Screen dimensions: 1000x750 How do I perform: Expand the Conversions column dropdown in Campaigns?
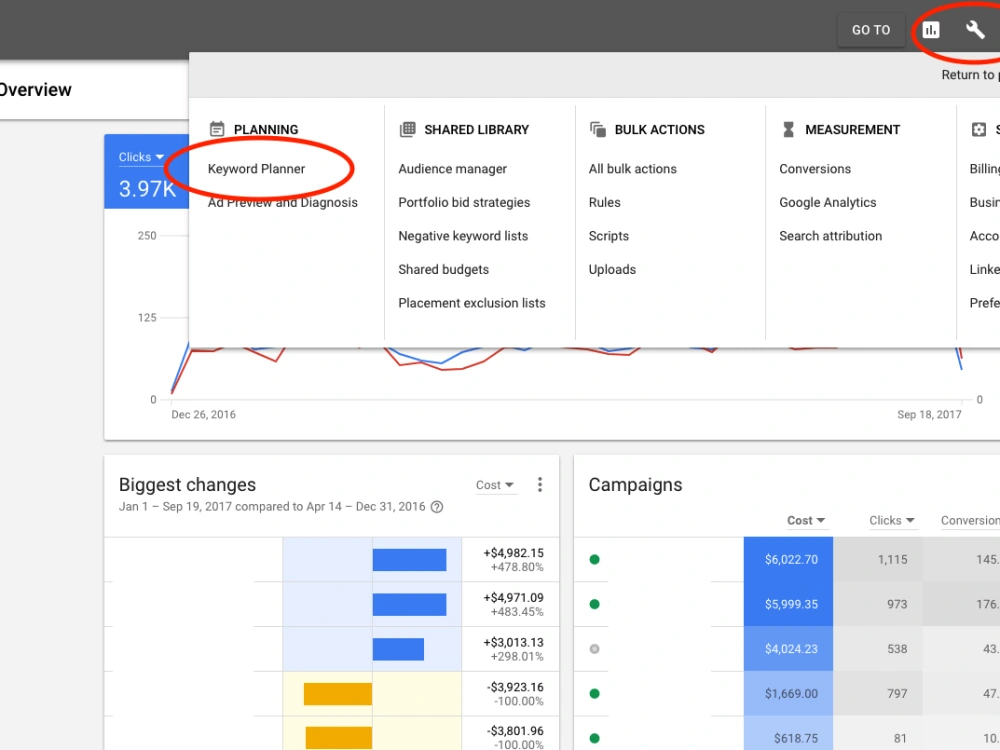click(x=970, y=520)
